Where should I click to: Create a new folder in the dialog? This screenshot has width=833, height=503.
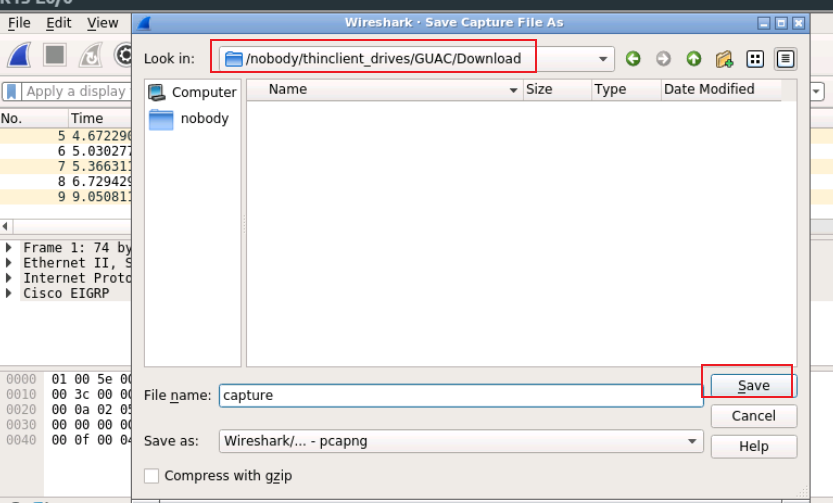tap(725, 59)
